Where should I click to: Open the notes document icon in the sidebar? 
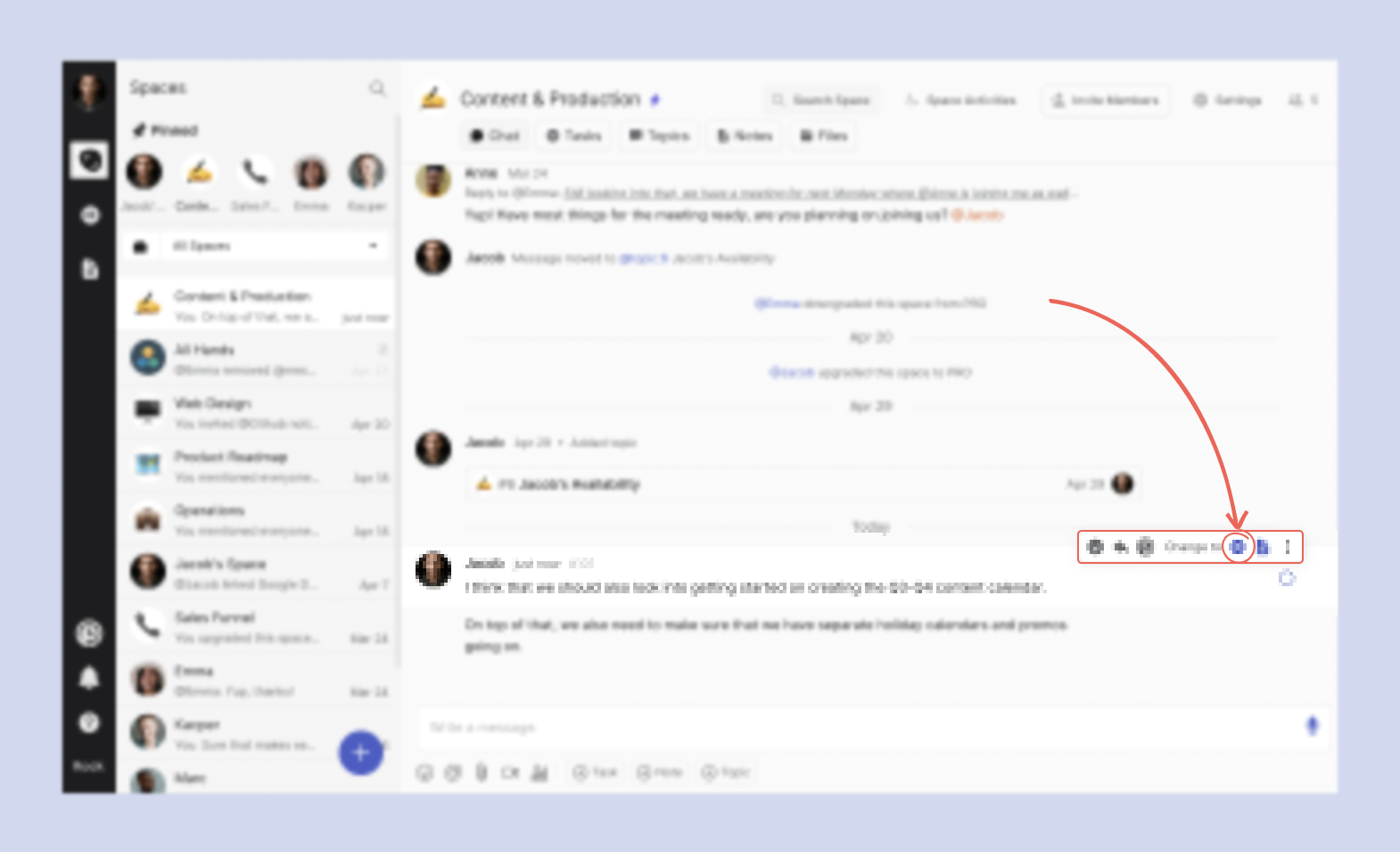(x=89, y=269)
